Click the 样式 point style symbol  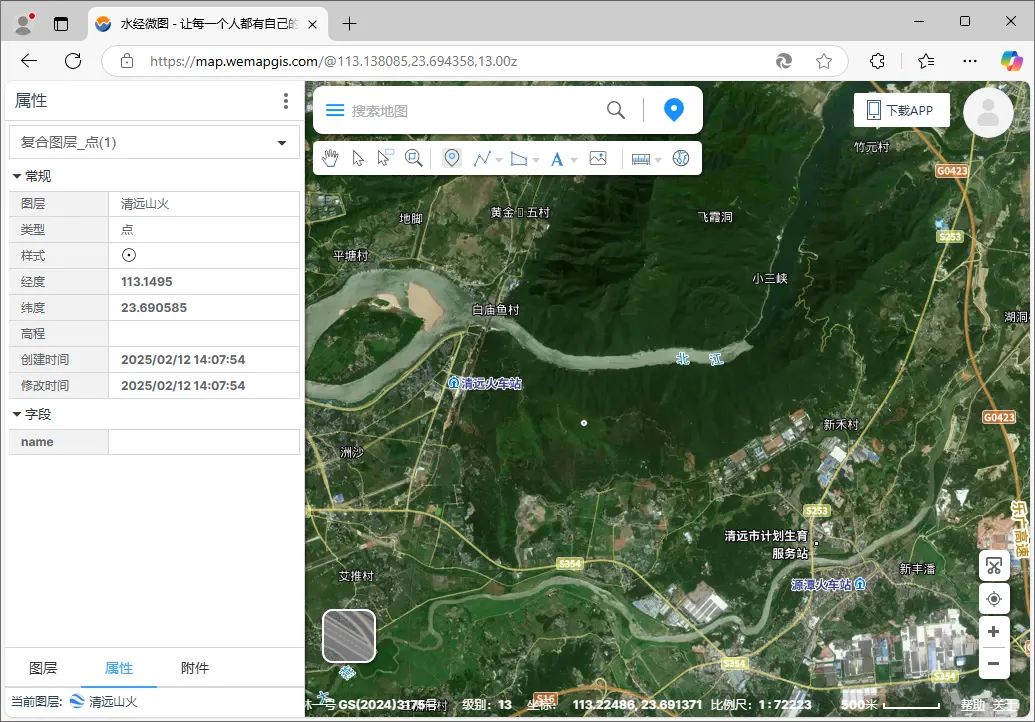129,255
